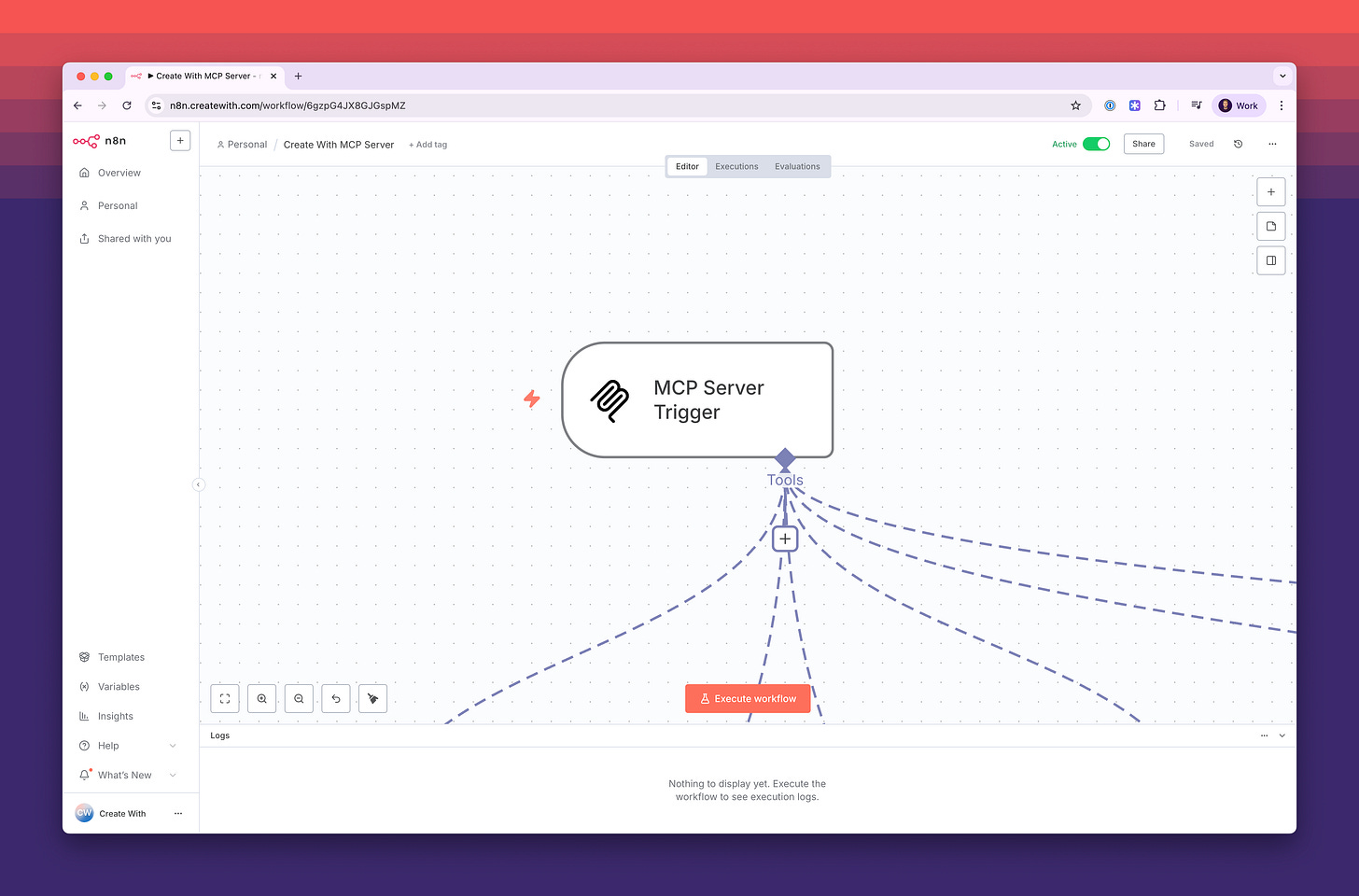Screen dimensions: 1359x896
Task: Click the browser address bar URL
Action: pos(287,105)
